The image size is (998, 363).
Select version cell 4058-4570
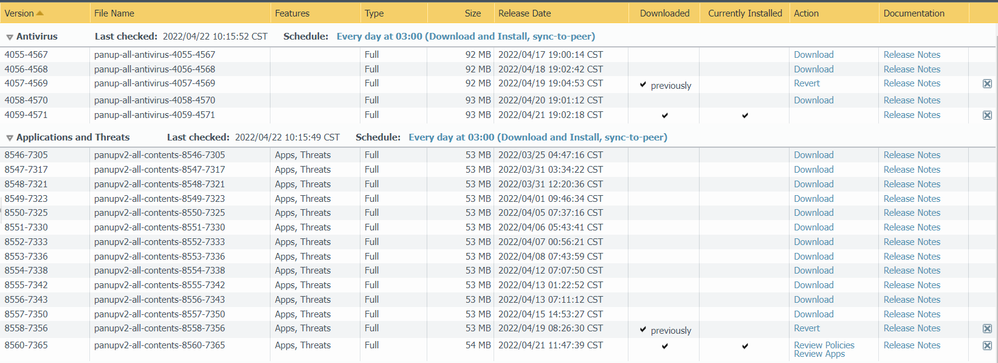[26, 100]
